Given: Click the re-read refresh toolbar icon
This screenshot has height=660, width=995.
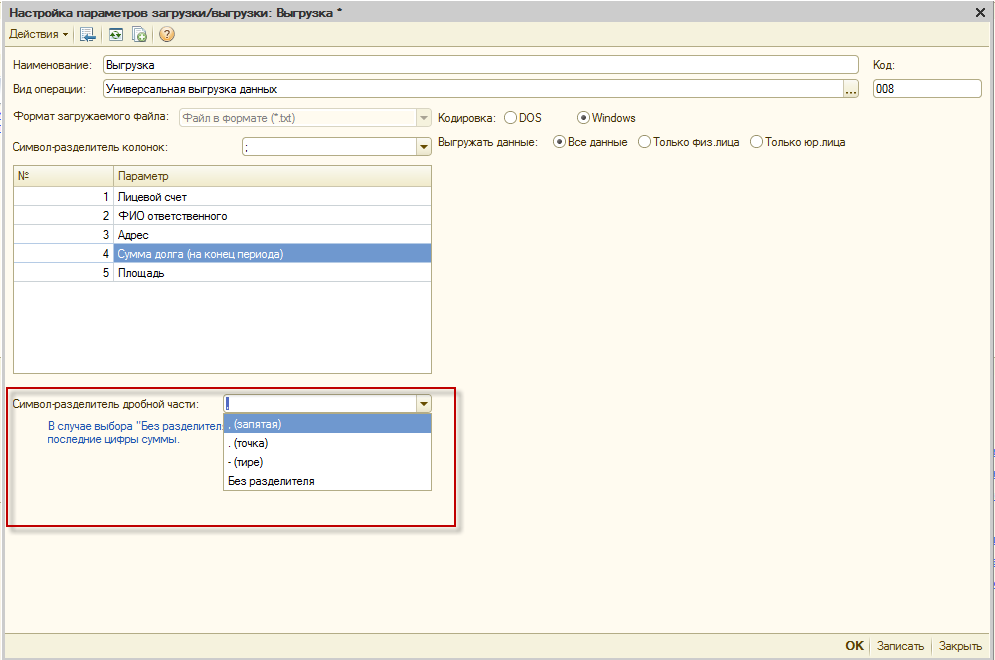Looking at the screenshot, I should 115,34.
